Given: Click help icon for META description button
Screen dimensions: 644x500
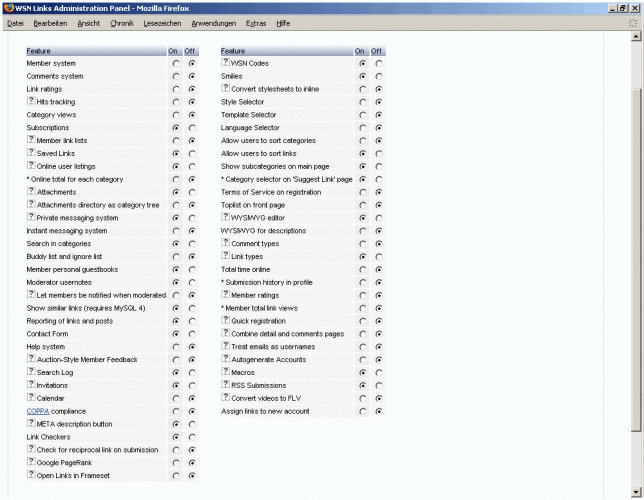Looking at the screenshot, I should [31, 424].
